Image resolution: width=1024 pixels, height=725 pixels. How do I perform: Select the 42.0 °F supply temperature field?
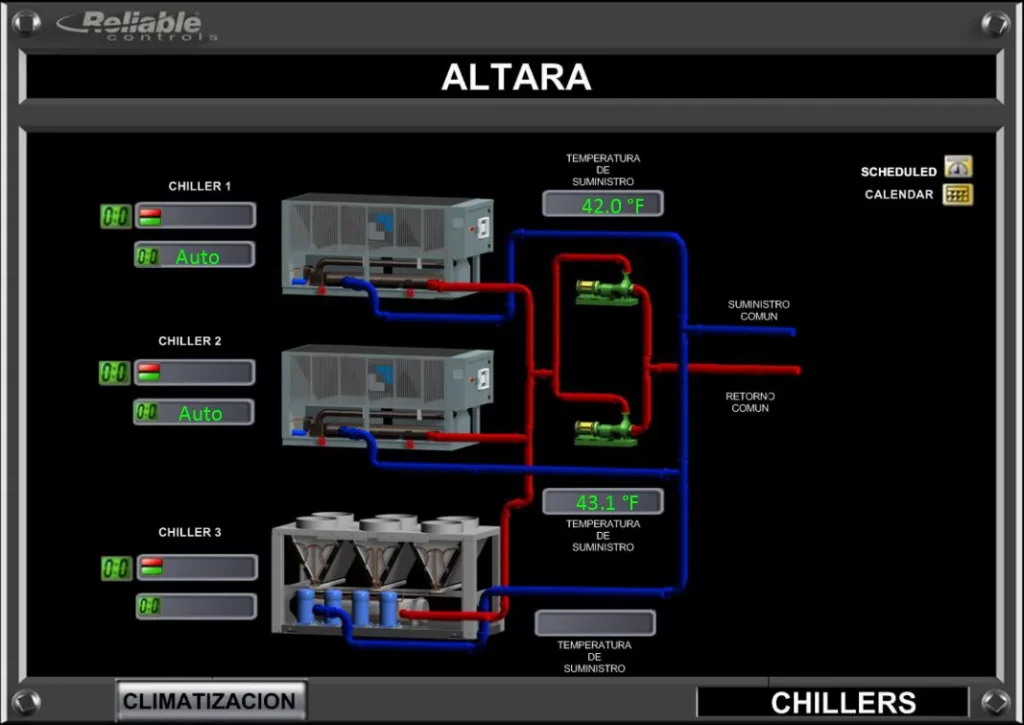602,205
